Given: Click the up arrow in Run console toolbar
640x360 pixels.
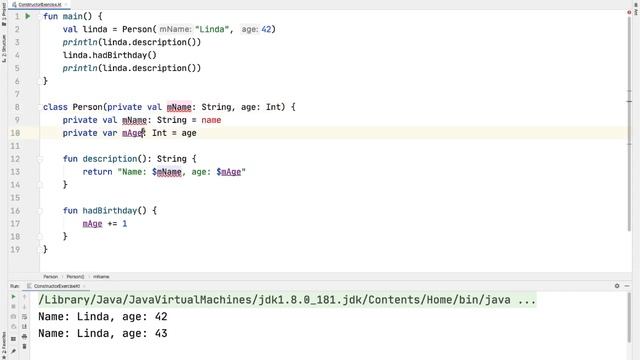Looking at the screenshot, I should pyautogui.click(x=24, y=297).
